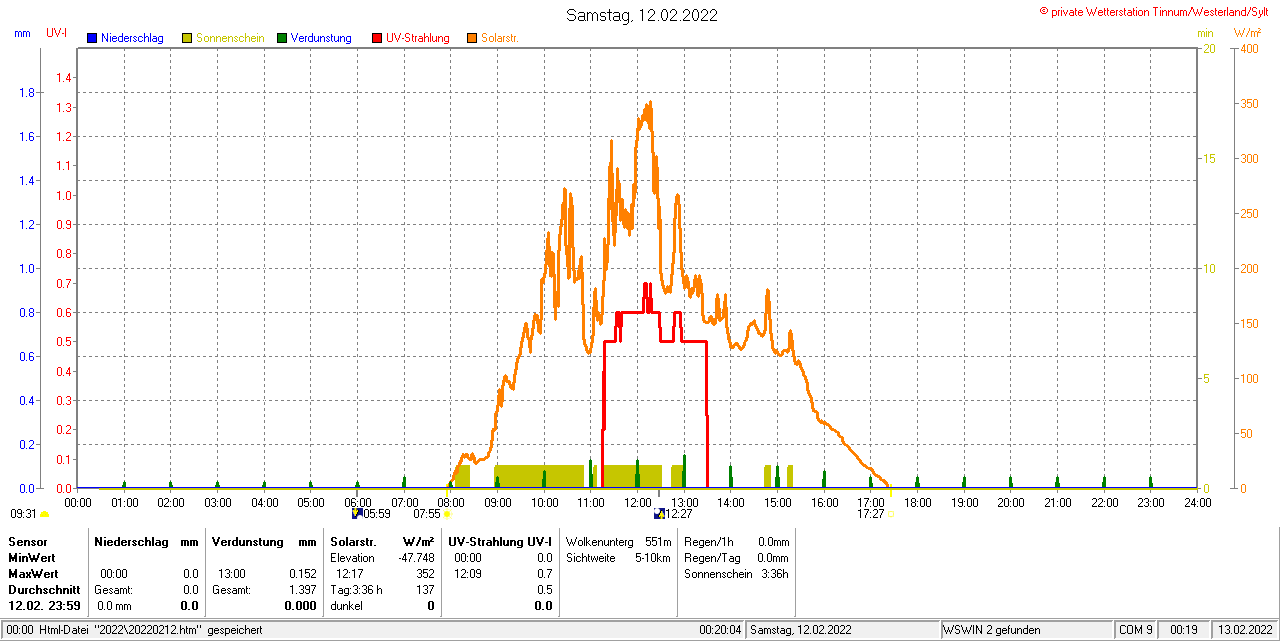Click the 13.02.2022 status bar panel
Screen dimensions: 1280x641
click(x=1243, y=630)
